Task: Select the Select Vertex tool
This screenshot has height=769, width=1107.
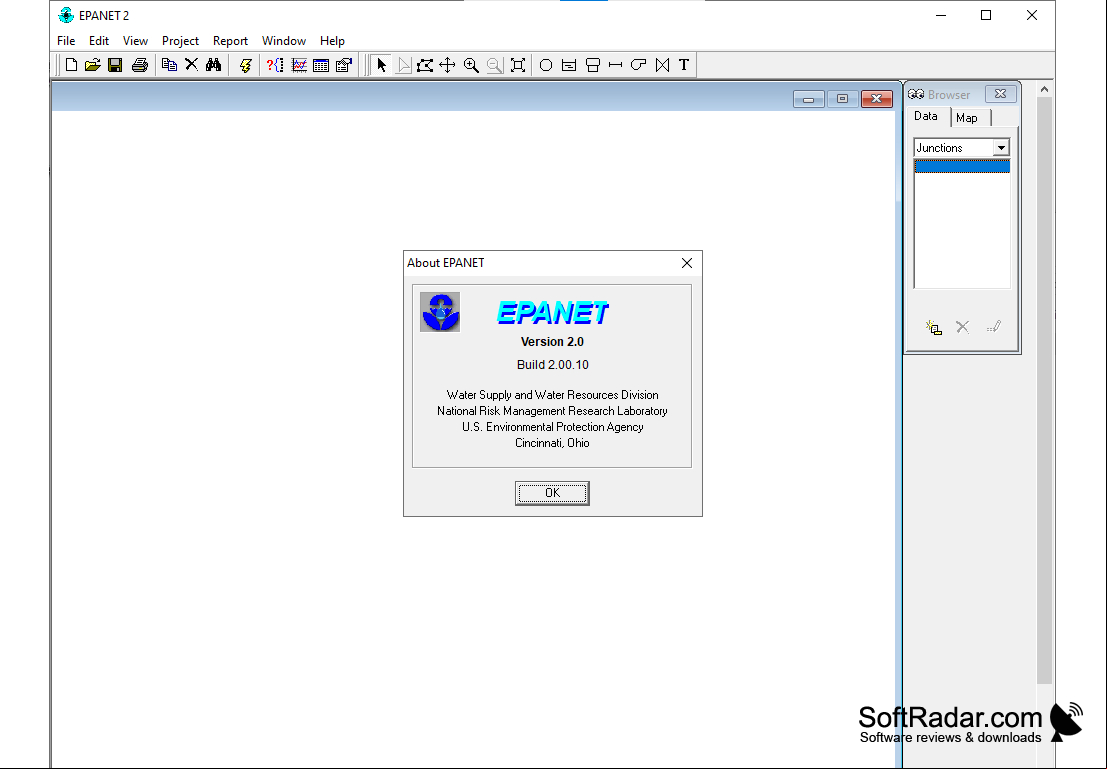Action: click(x=403, y=65)
